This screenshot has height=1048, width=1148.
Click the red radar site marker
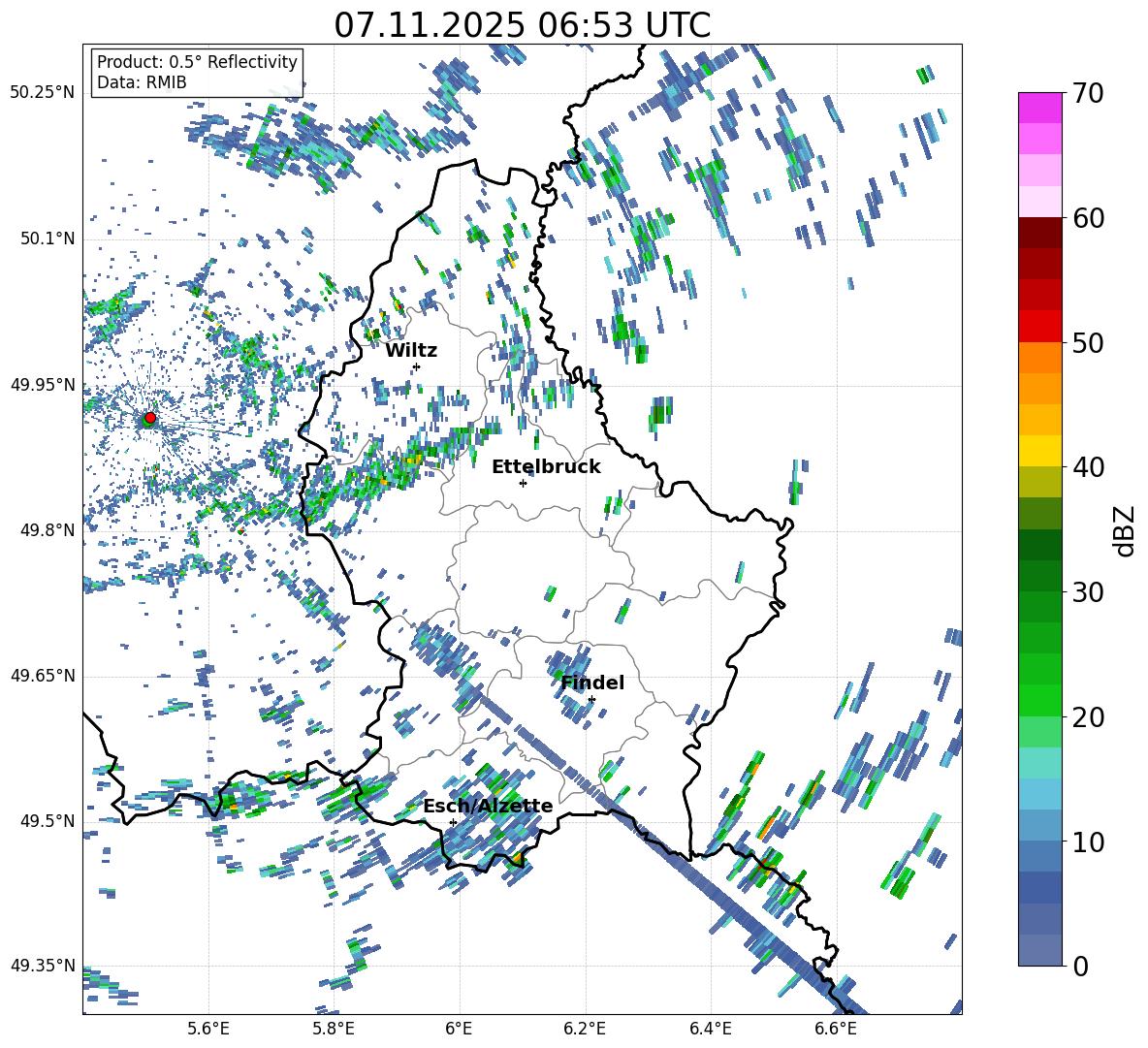(x=150, y=418)
